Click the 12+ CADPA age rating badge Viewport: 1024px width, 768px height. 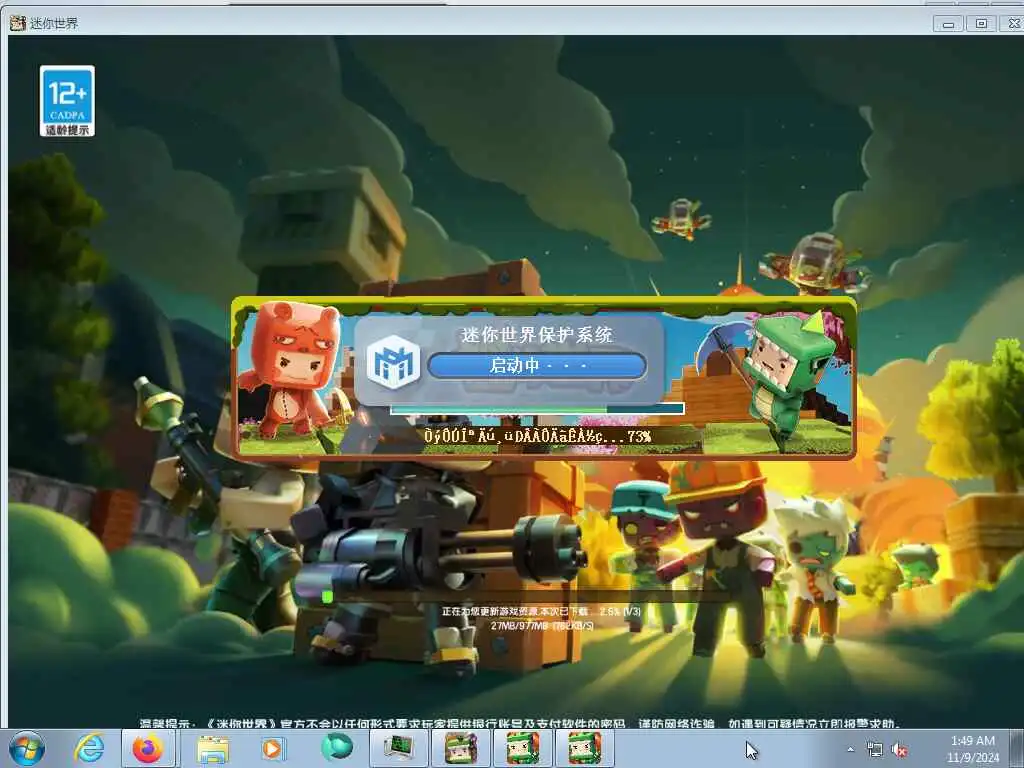pos(67,101)
